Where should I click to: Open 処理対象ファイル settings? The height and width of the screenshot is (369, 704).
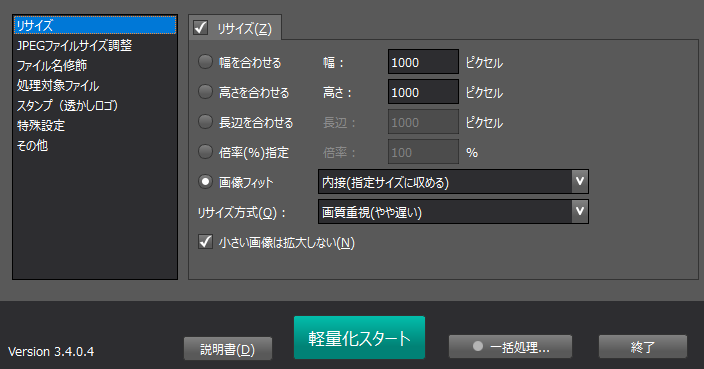point(57,85)
